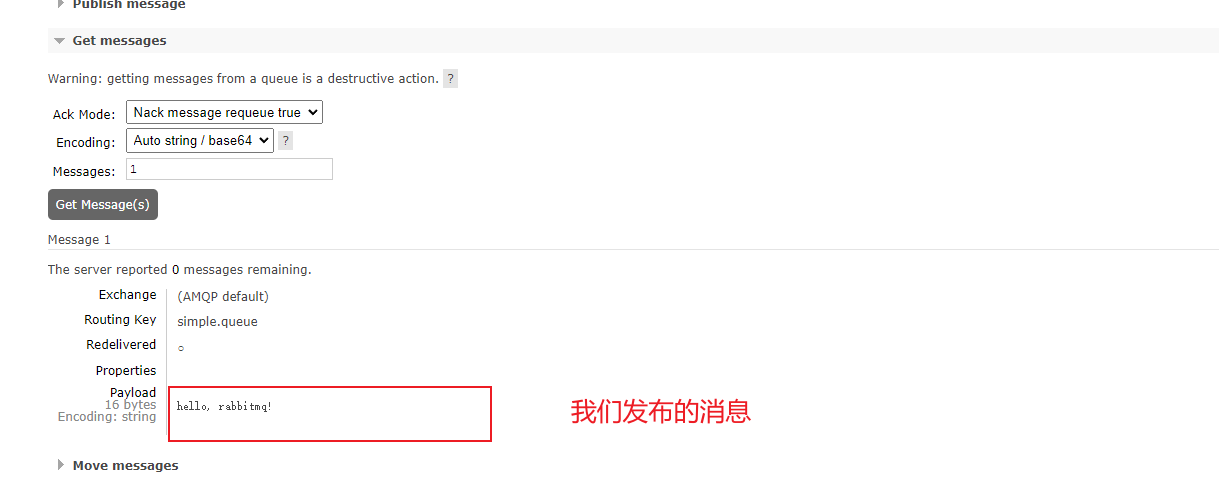This screenshot has width=1219, height=496.
Task: Click the red Chinese annotation text
Action: coord(660,411)
